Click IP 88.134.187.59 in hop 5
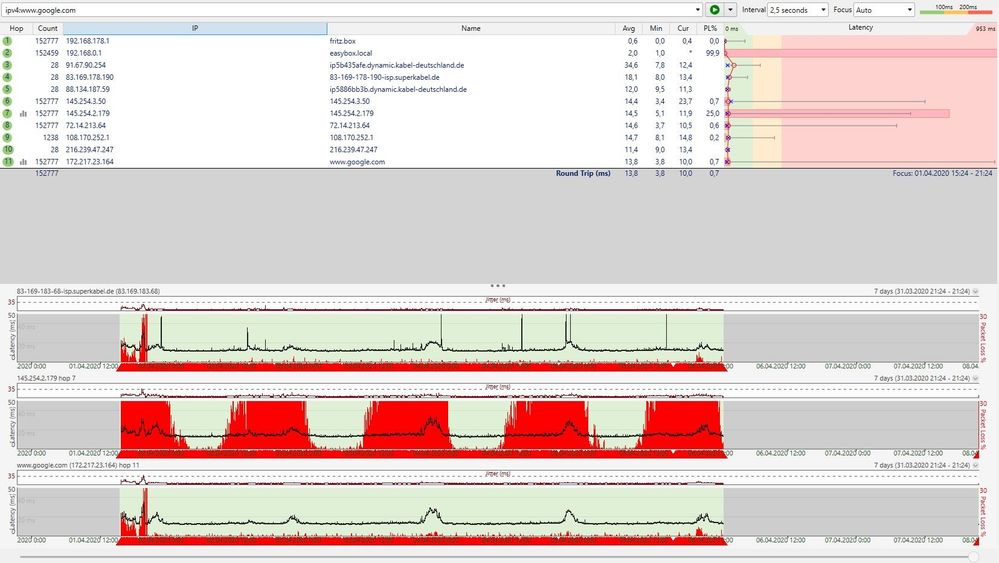 (x=87, y=89)
